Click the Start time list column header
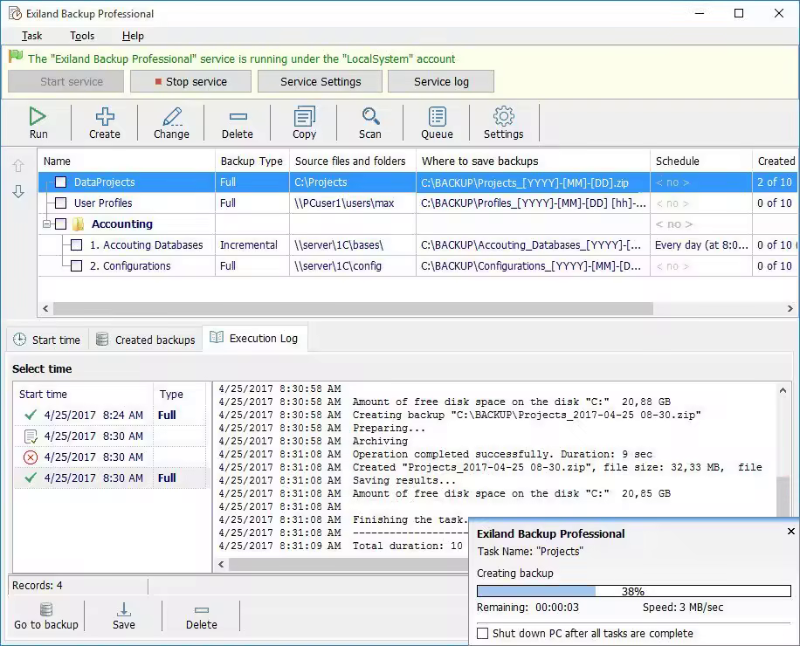The width and height of the screenshot is (800, 646). (x=84, y=394)
